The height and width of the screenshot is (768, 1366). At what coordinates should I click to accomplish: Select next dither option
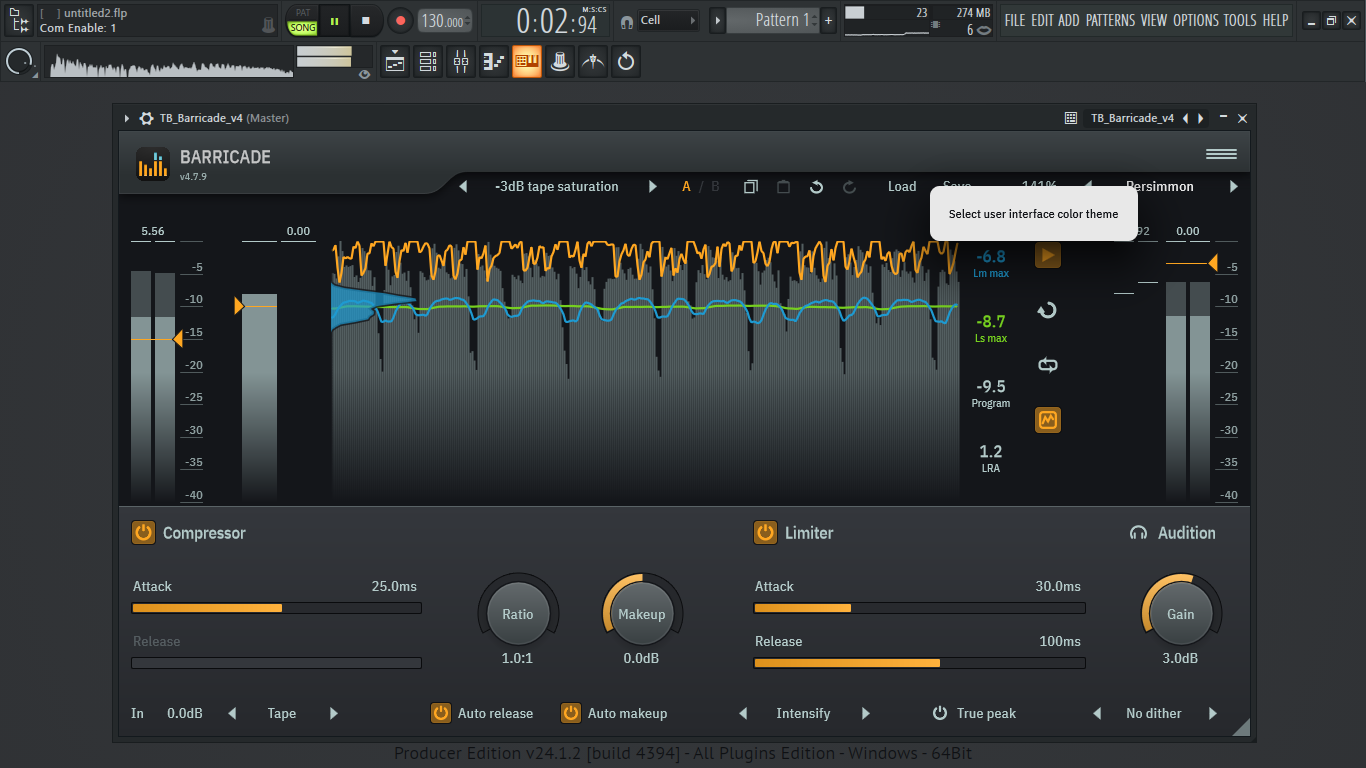(x=1213, y=713)
